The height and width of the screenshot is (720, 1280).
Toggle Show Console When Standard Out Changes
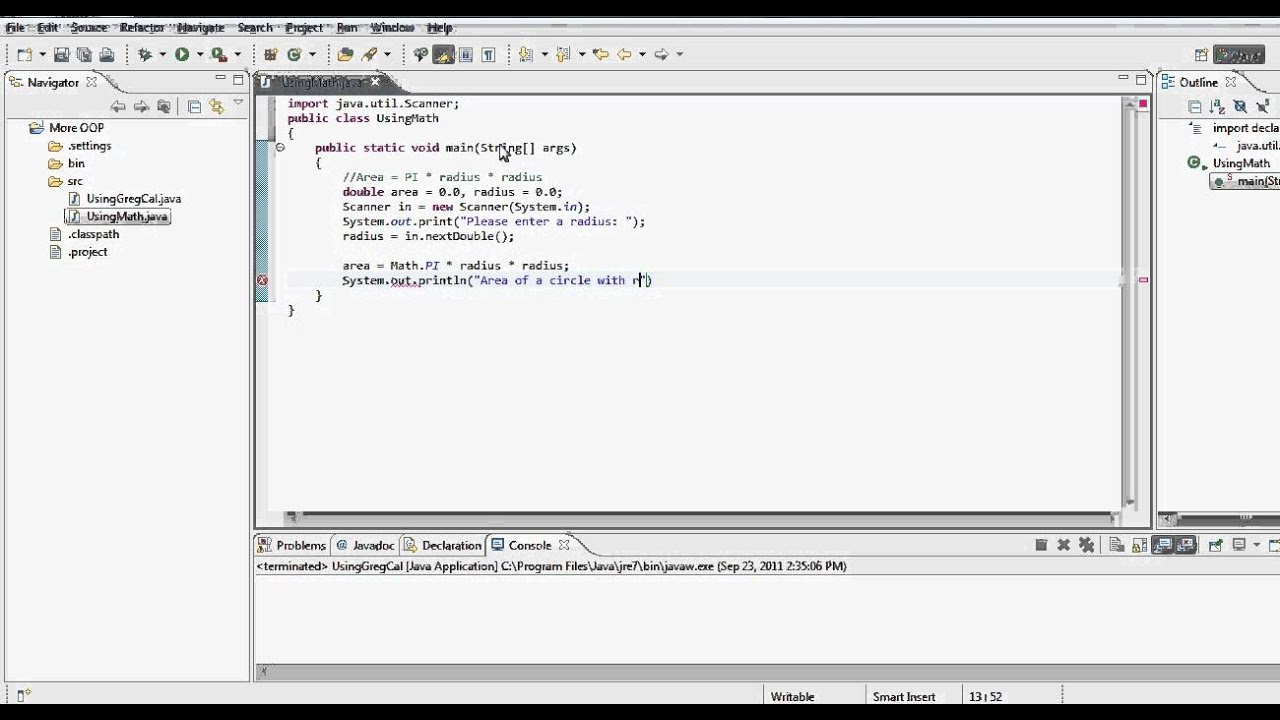tap(1163, 545)
